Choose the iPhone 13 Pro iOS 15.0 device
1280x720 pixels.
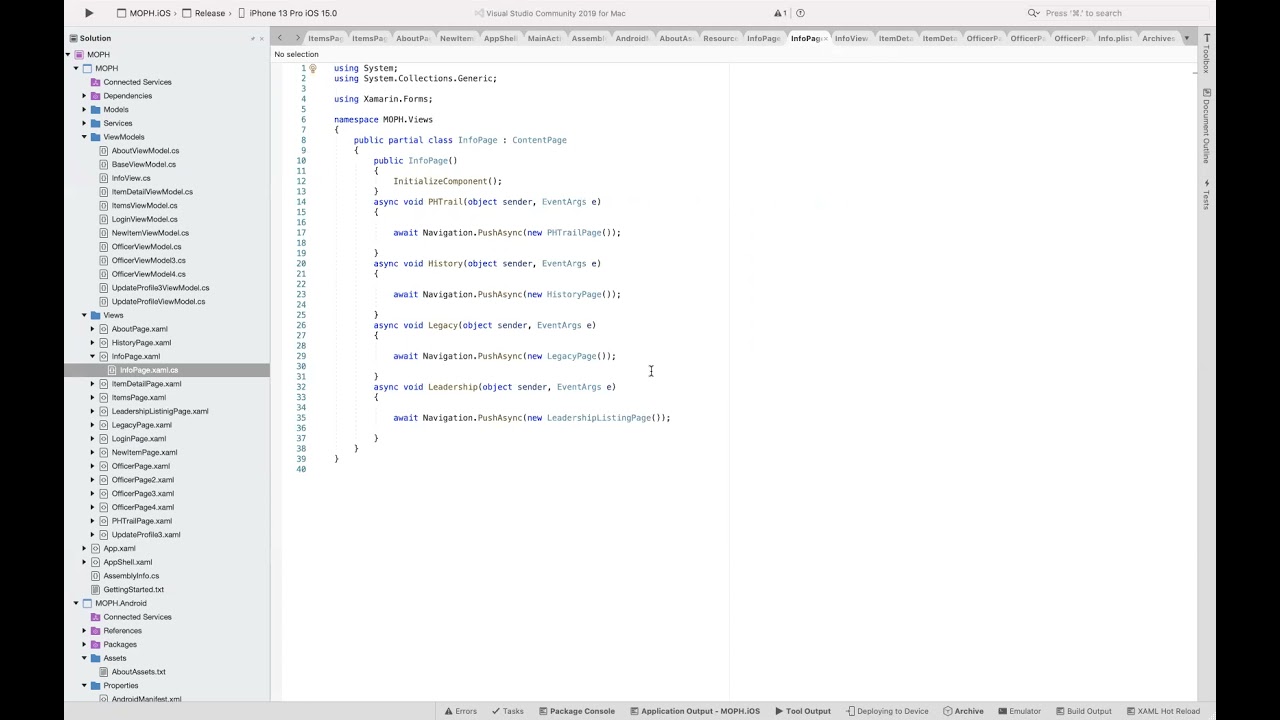(287, 13)
